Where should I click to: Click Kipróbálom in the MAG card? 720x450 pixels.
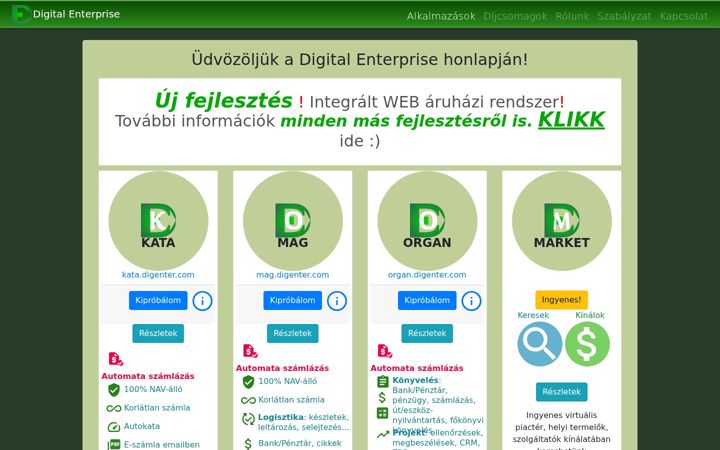click(x=292, y=300)
